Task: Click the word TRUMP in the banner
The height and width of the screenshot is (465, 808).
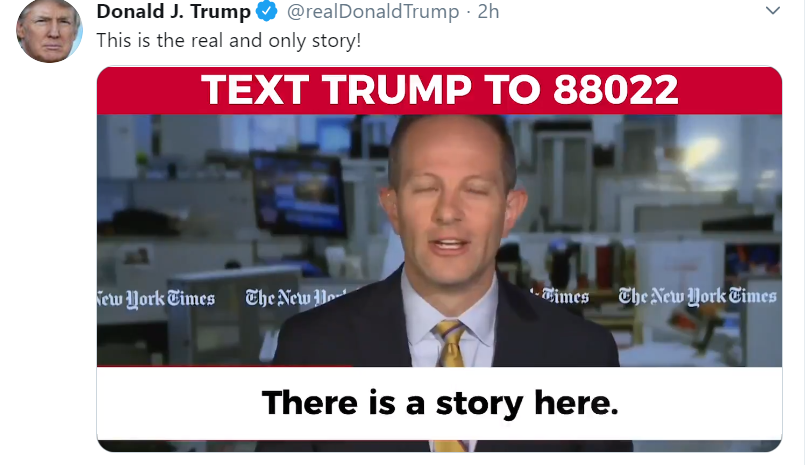Action: click(x=396, y=90)
